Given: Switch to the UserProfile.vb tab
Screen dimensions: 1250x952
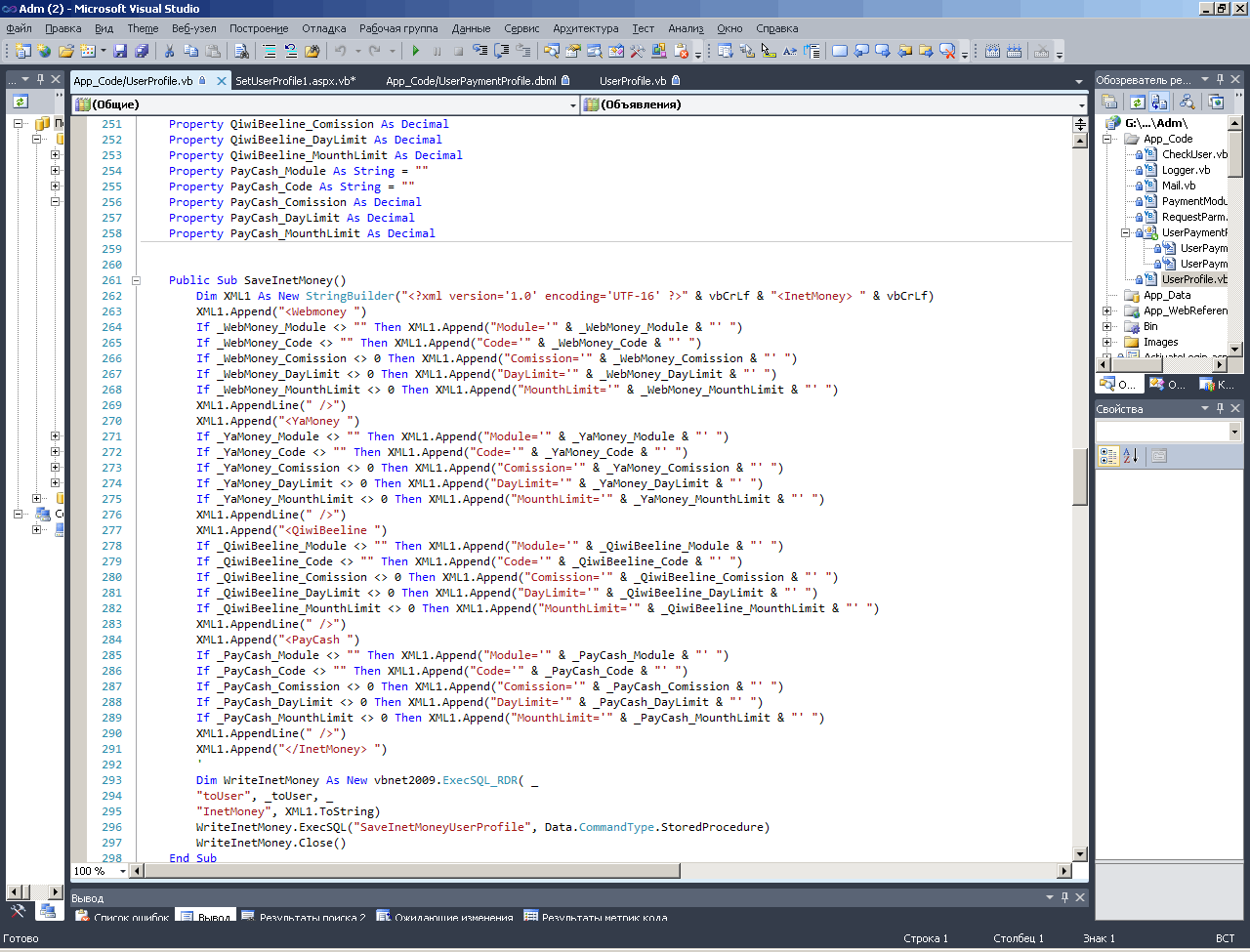Looking at the screenshot, I should (x=640, y=81).
